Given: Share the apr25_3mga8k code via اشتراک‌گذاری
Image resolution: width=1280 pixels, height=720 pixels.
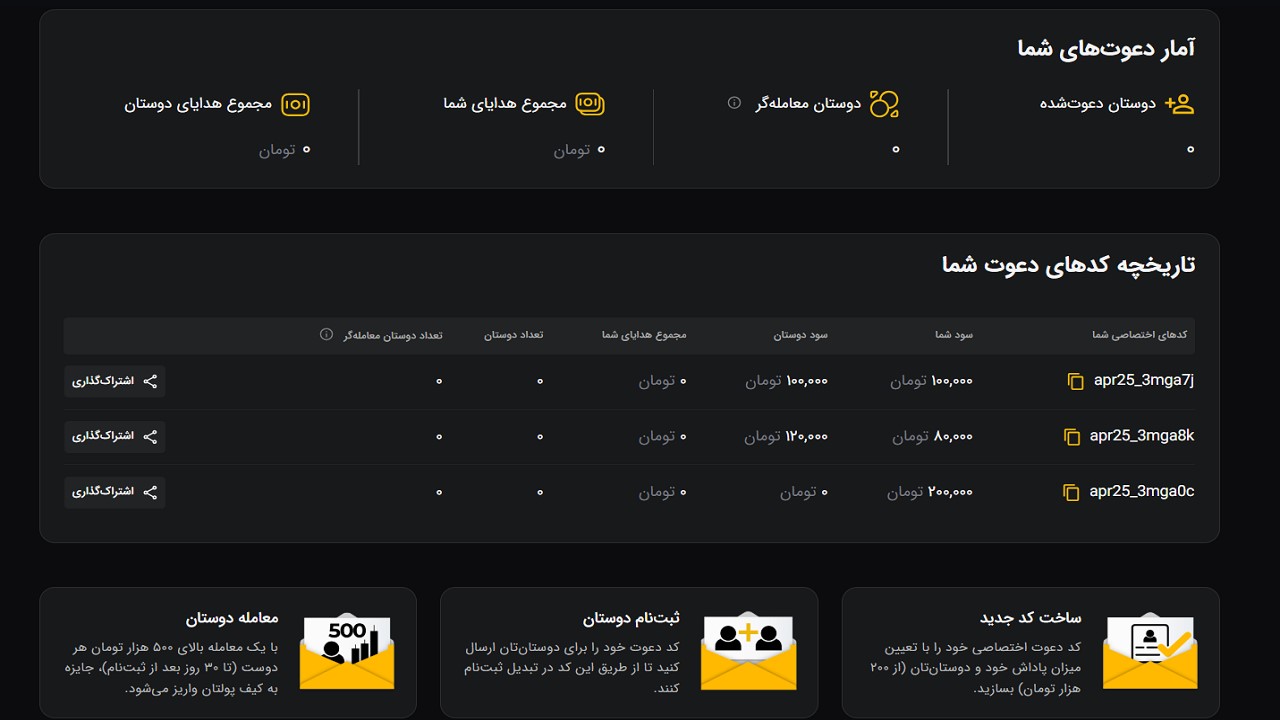Looking at the screenshot, I should (x=115, y=437).
